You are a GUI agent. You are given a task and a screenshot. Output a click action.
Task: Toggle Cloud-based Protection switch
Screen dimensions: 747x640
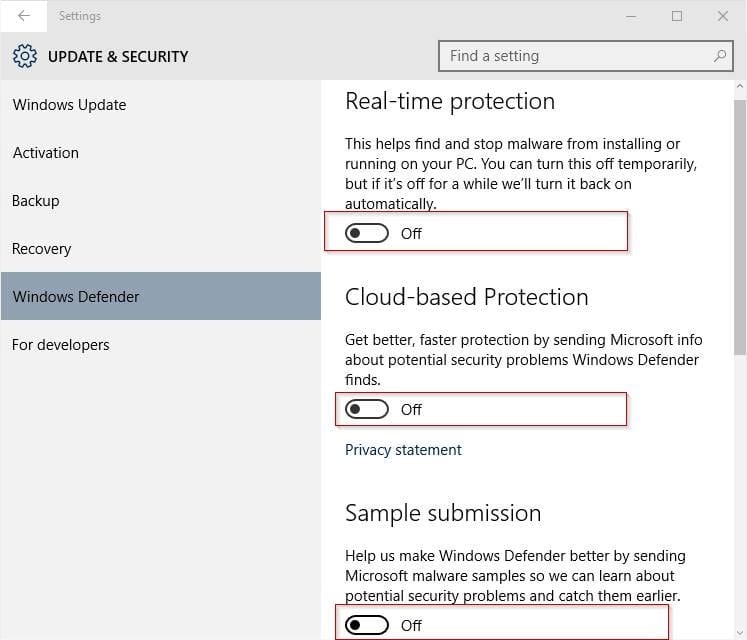click(367, 409)
